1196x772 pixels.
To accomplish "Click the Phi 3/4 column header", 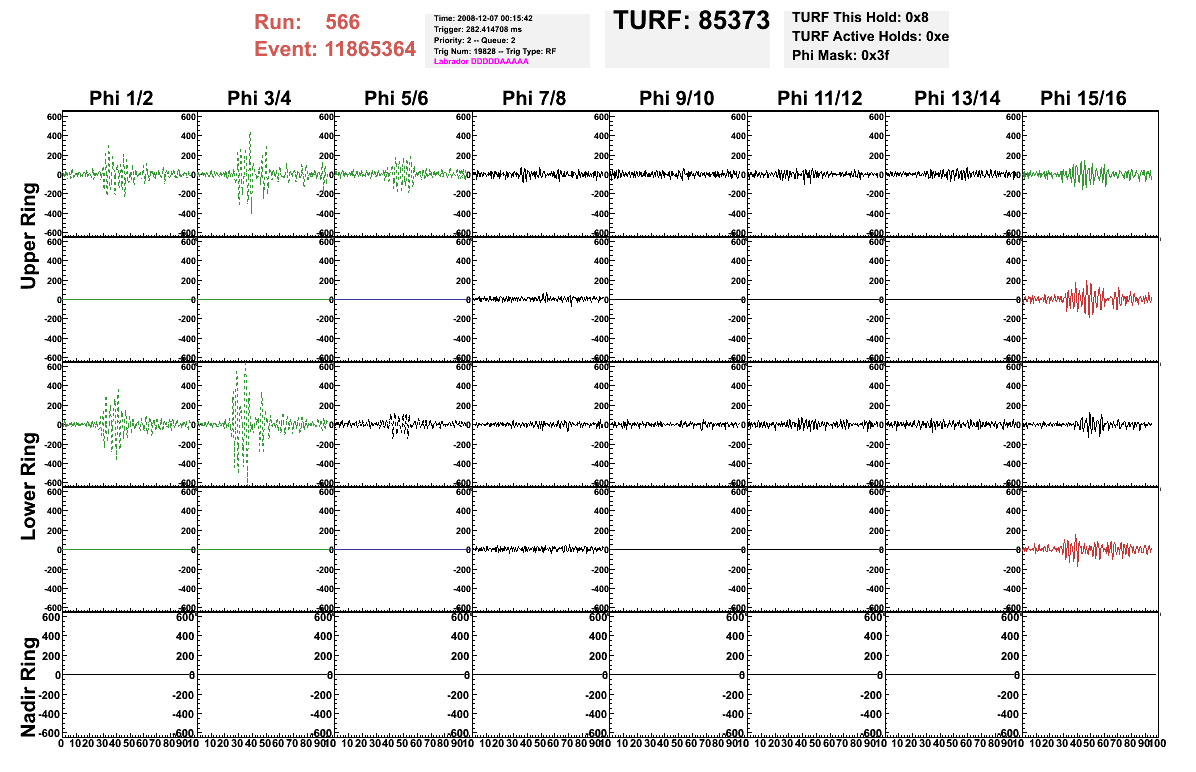I will pyautogui.click(x=259, y=98).
